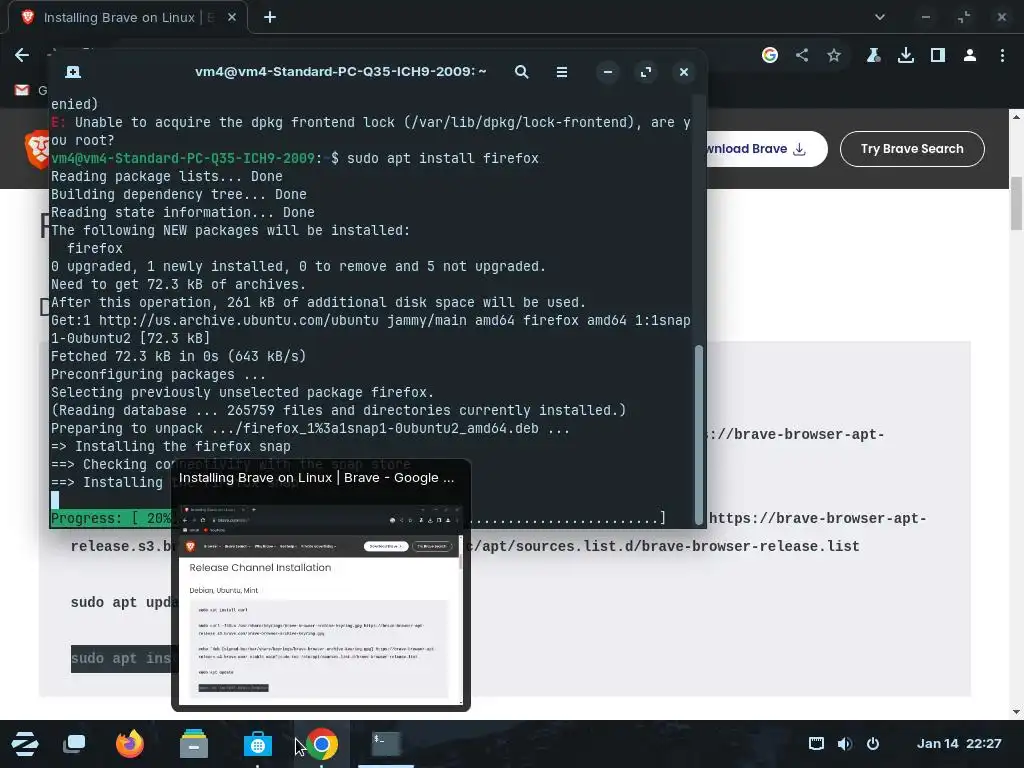Screen dimensions: 1024x768
Task: Click Brave webpage vertical scrollbar thumb
Action: click(x=1016, y=203)
